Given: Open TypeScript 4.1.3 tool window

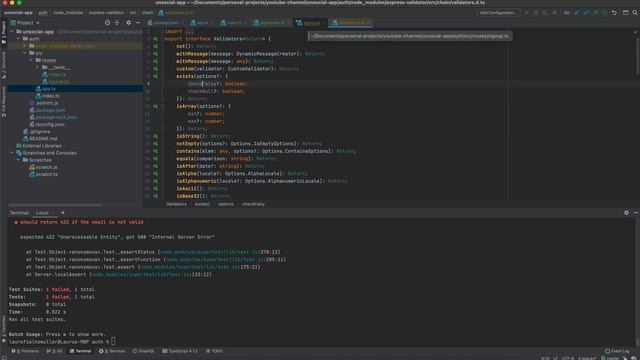Looking at the screenshot, I should point(180,351).
